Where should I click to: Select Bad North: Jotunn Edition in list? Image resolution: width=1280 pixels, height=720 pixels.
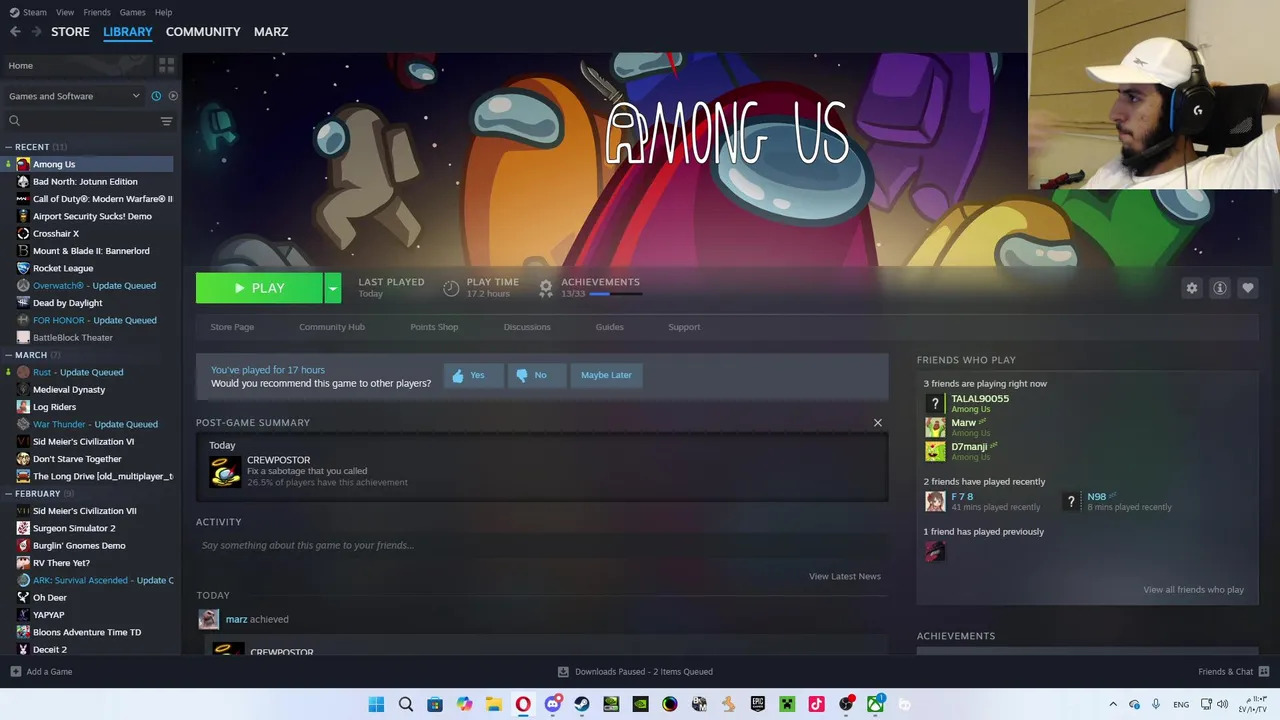pos(85,181)
